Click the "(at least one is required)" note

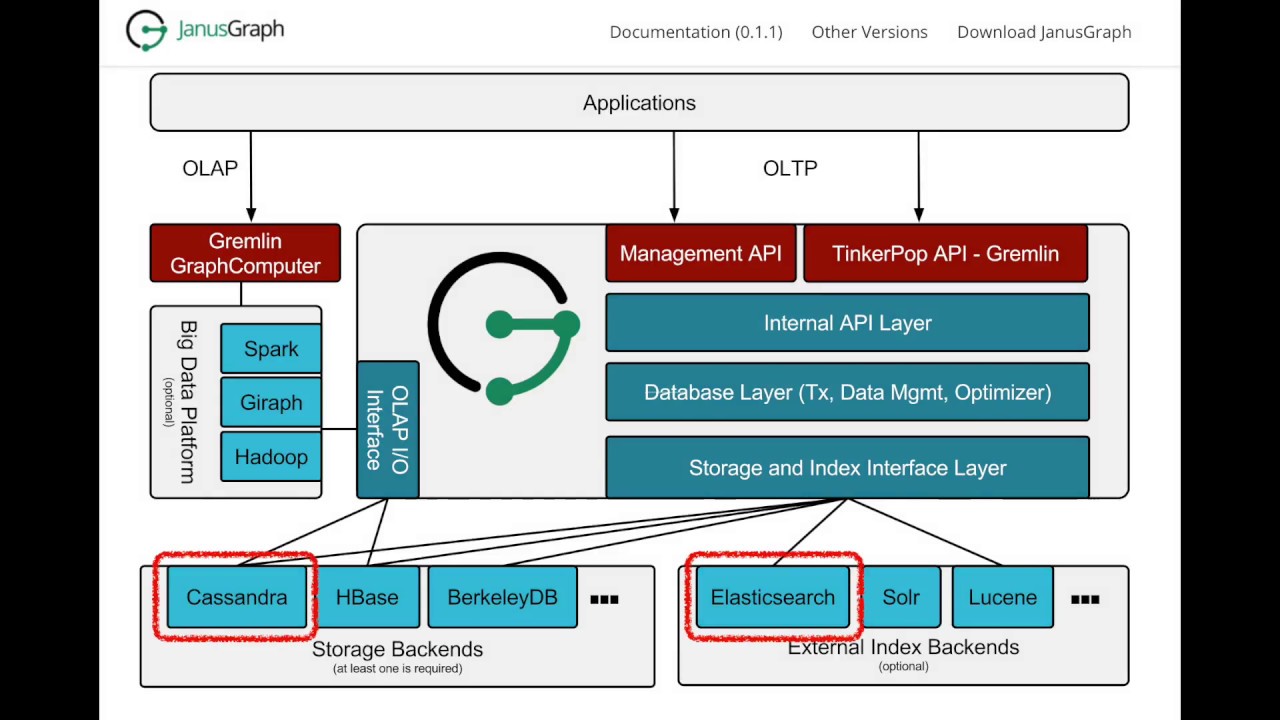pyautogui.click(x=397, y=668)
